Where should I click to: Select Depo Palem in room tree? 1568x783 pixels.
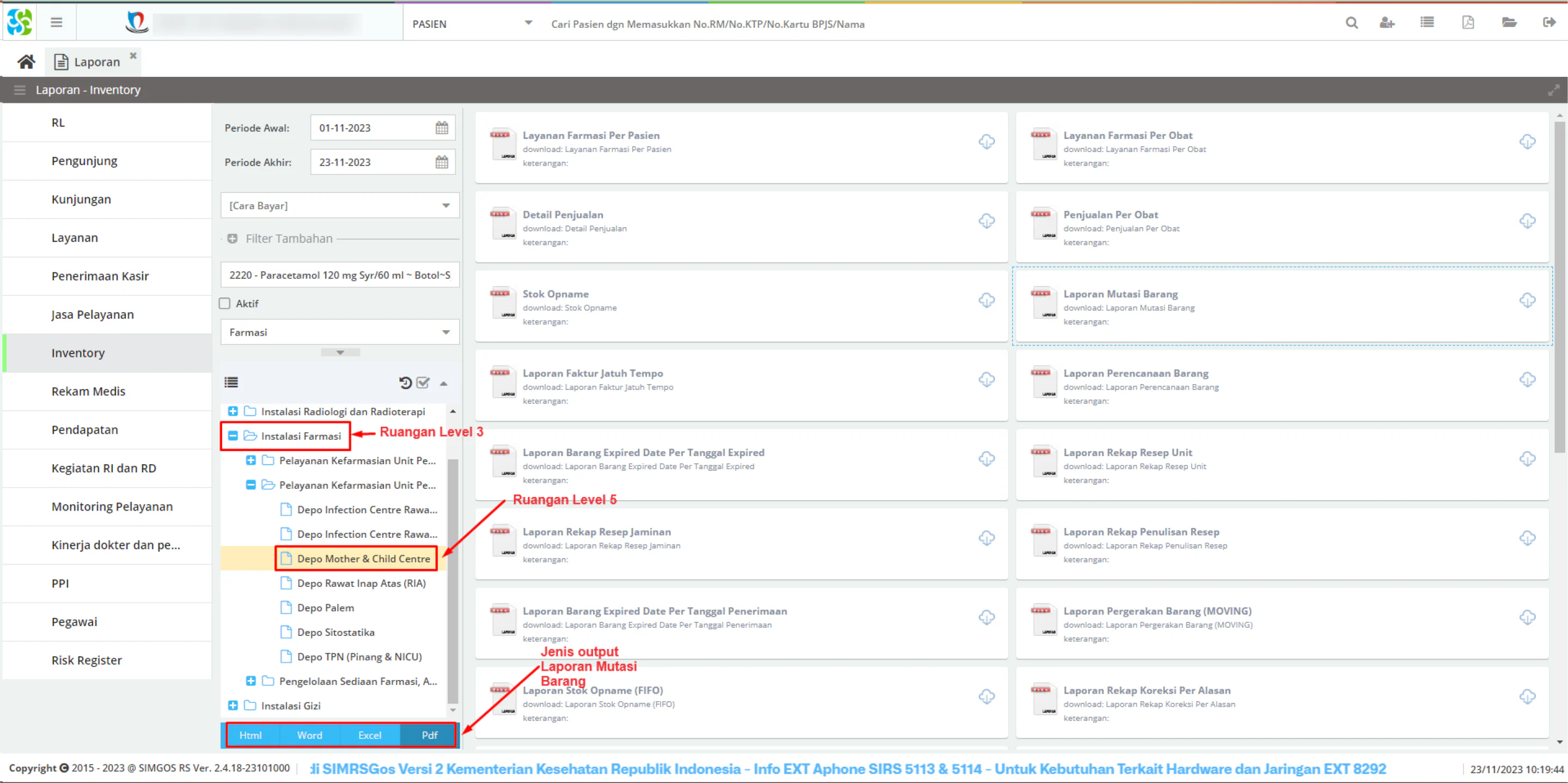pyautogui.click(x=326, y=608)
